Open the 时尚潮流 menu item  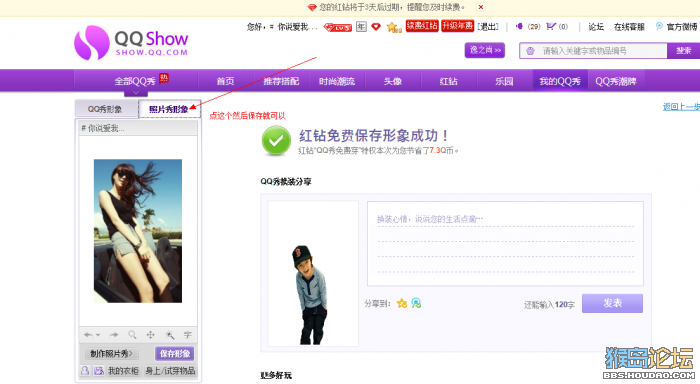click(x=337, y=81)
